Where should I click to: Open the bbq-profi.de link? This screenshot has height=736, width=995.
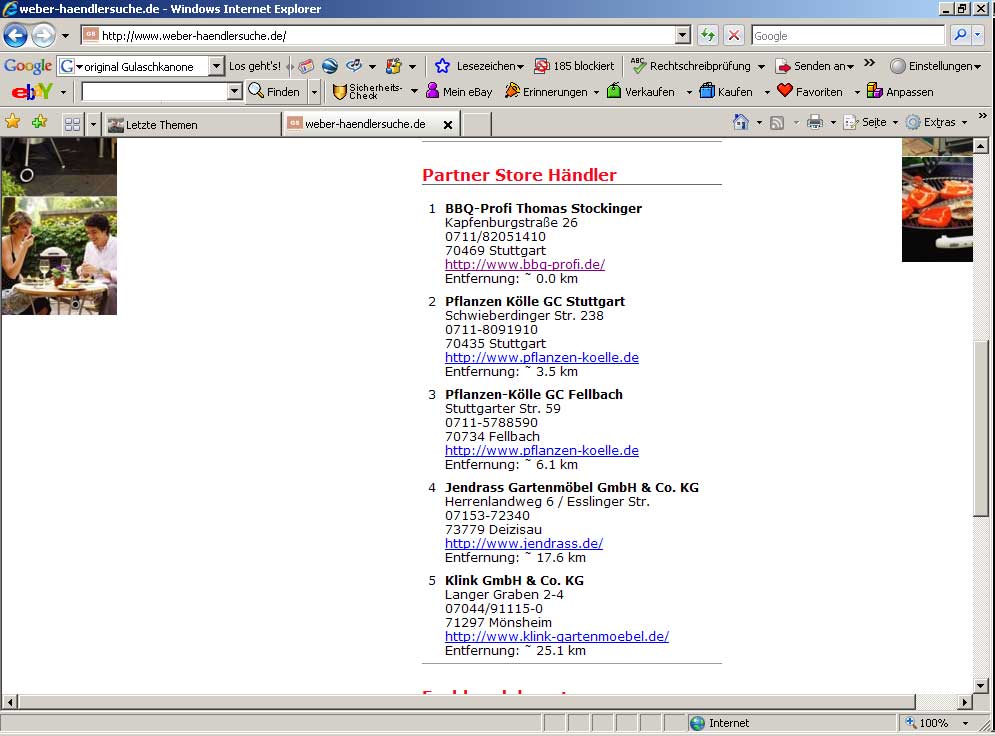pyautogui.click(x=525, y=265)
